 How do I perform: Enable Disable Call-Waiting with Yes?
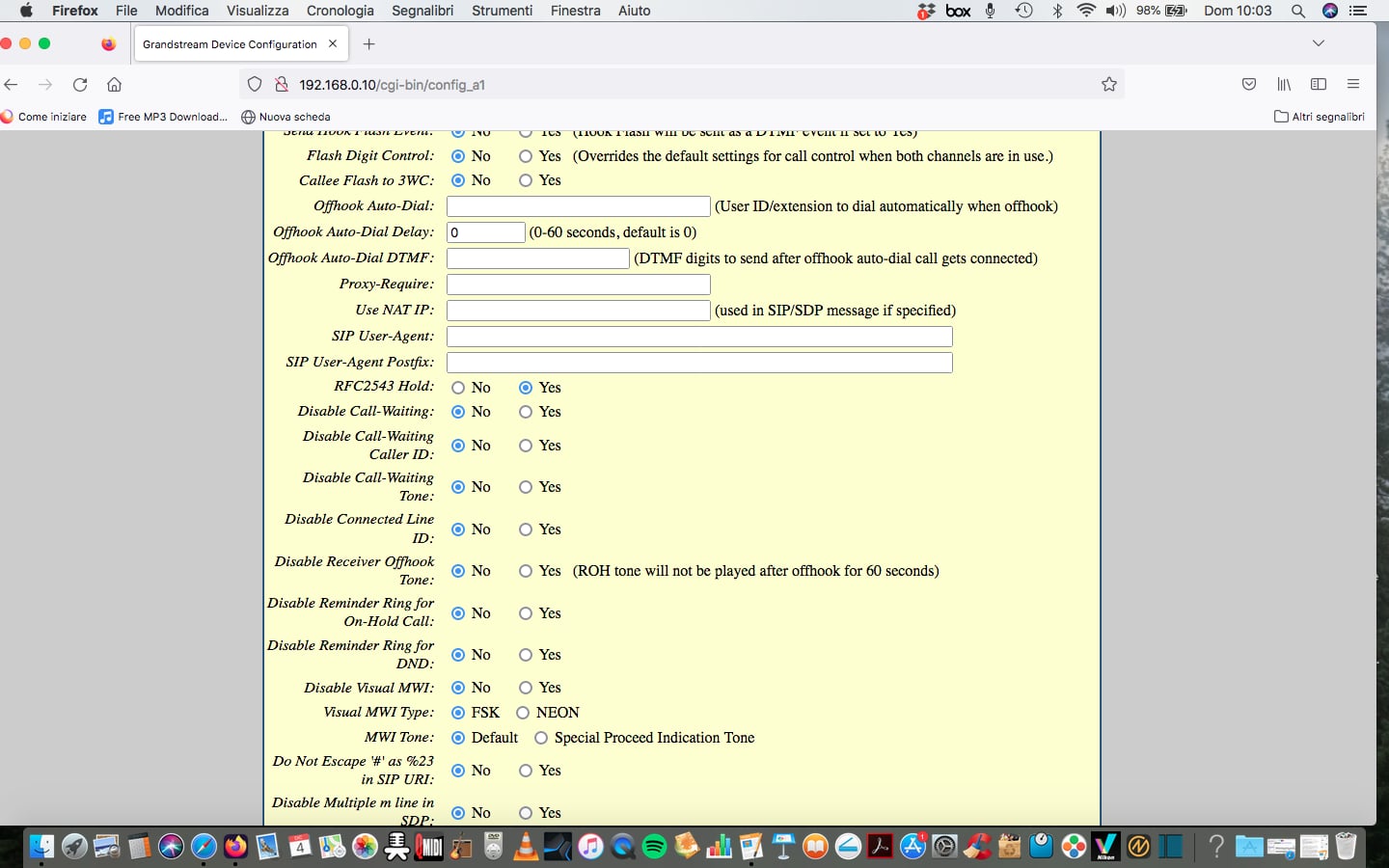coord(526,412)
